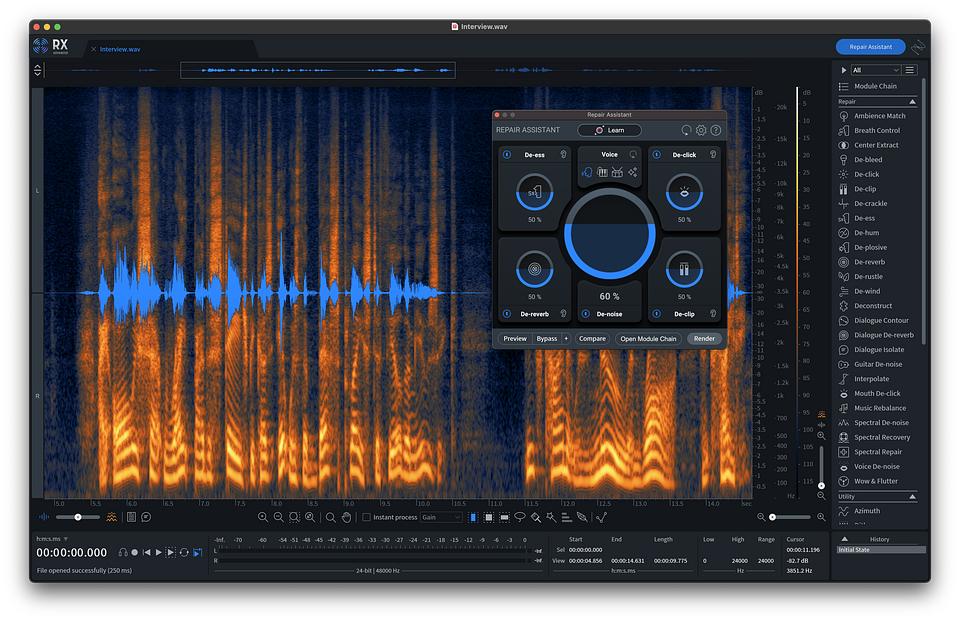Click the grab hand tool

[347, 517]
